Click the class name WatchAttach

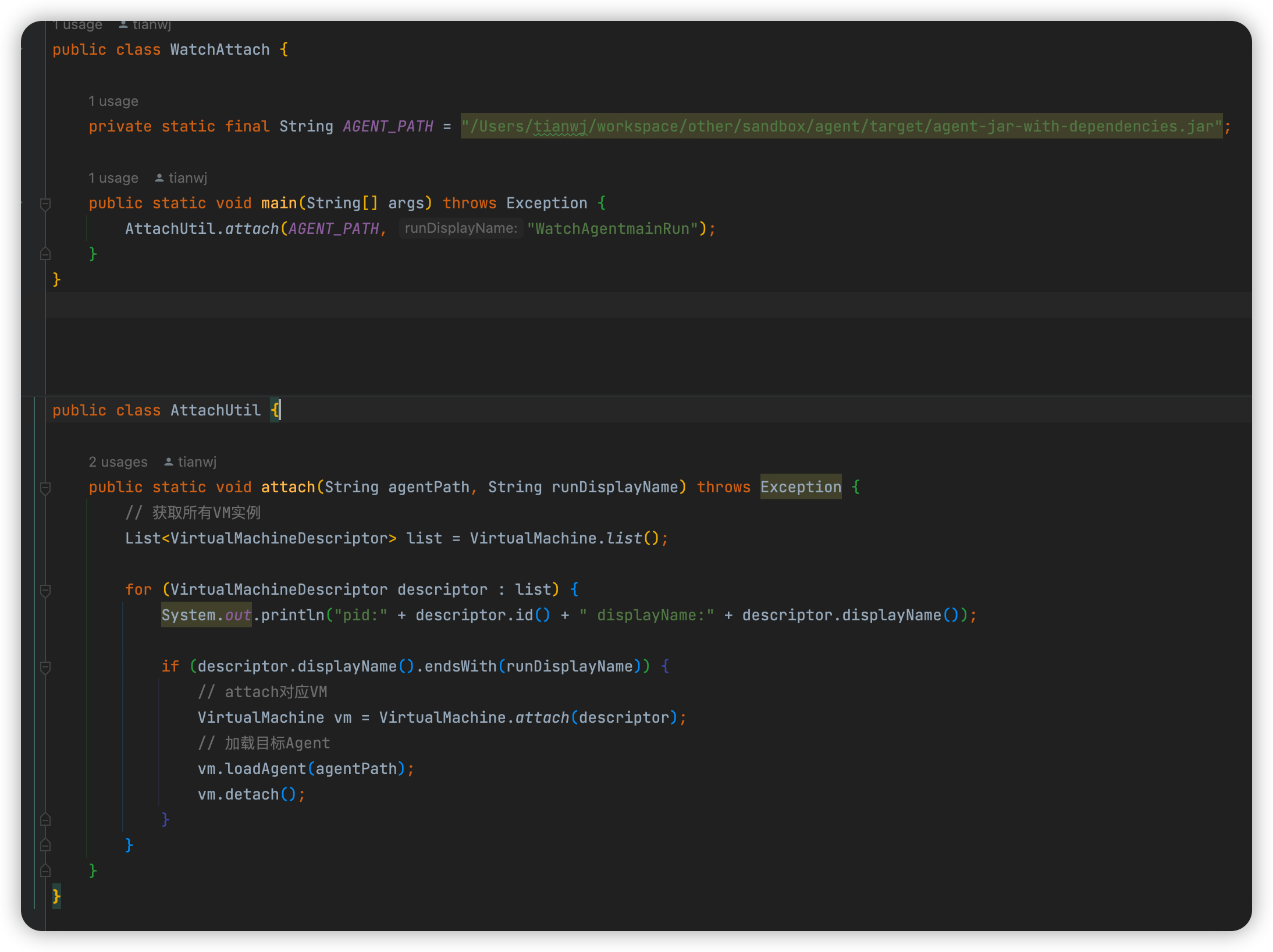tap(220, 49)
